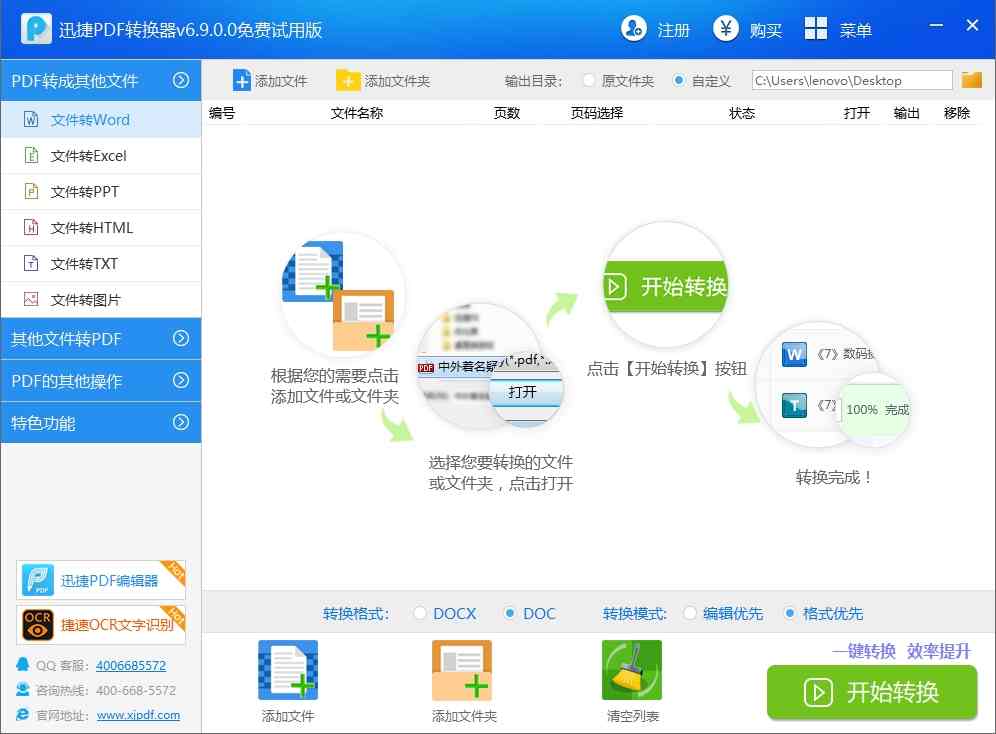Open the 文件转Word menu item
This screenshot has width=996, height=734.
(x=101, y=119)
